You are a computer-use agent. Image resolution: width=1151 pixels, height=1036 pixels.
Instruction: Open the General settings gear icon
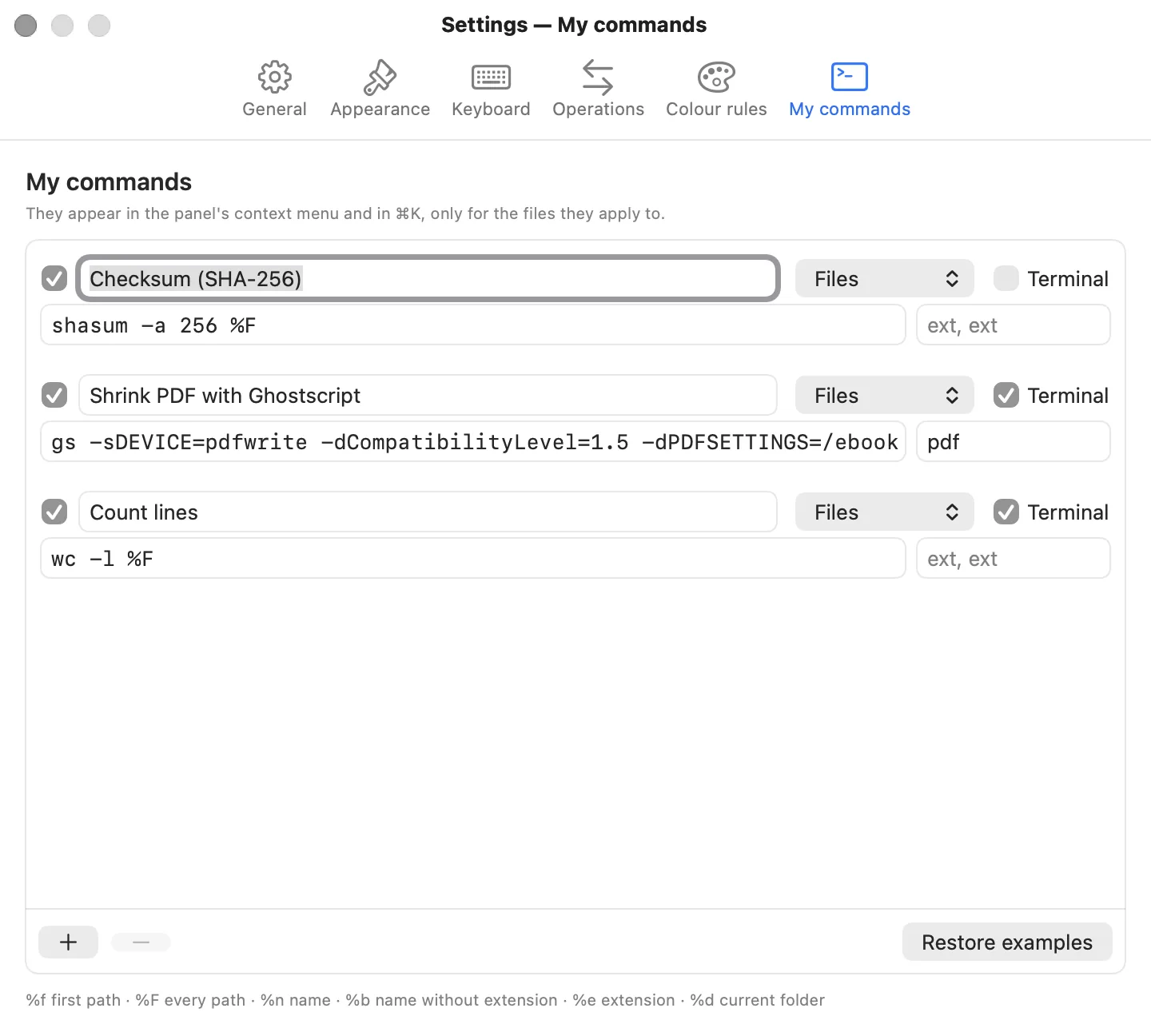pyautogui.click(x=274, y=78)
